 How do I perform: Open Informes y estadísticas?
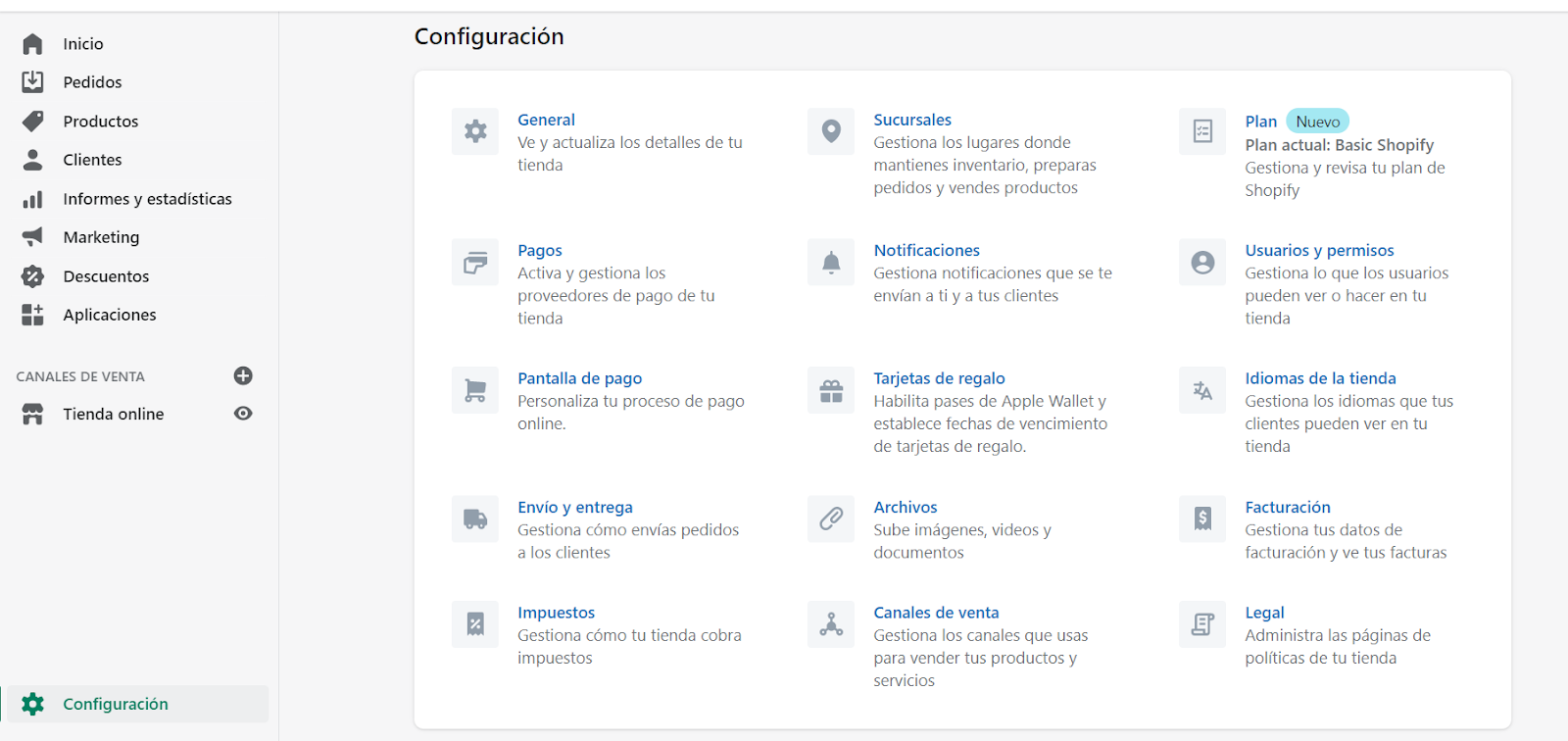pos(147,199)
